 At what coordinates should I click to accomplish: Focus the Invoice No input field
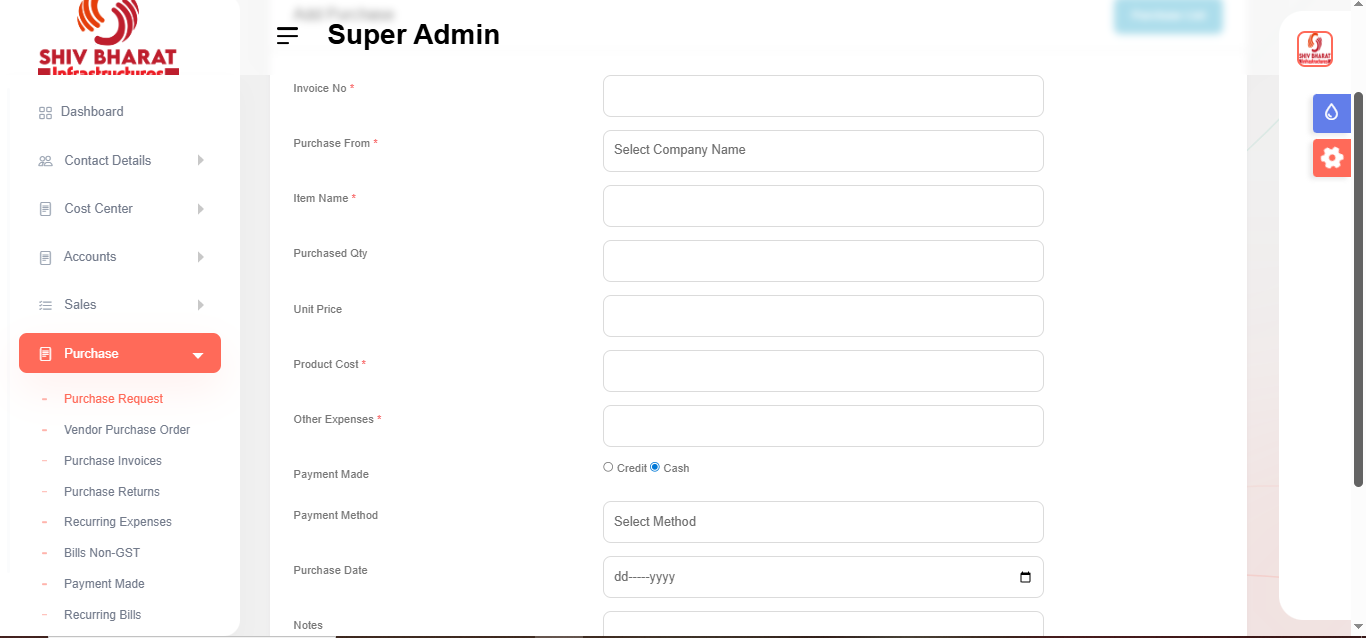tap(822, 96)
